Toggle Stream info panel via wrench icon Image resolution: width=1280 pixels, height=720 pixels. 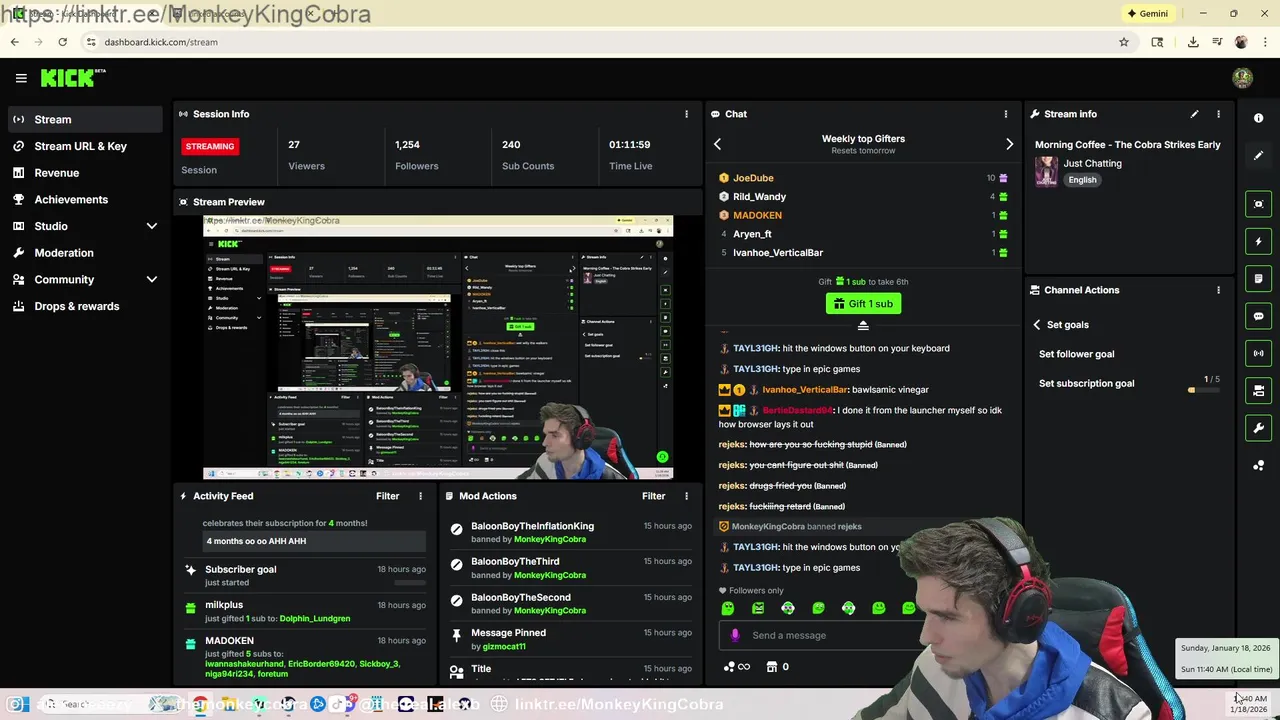pos(1259,428)
